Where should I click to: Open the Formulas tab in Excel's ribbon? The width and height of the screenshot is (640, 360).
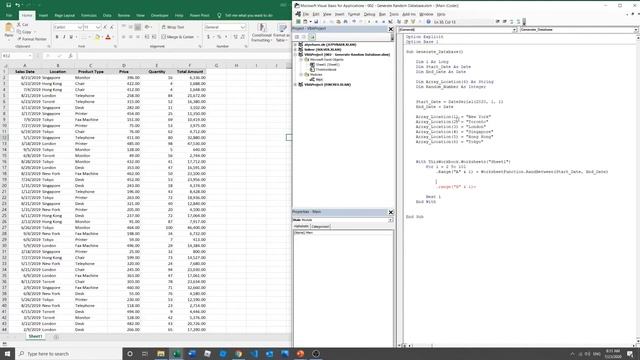89,16
